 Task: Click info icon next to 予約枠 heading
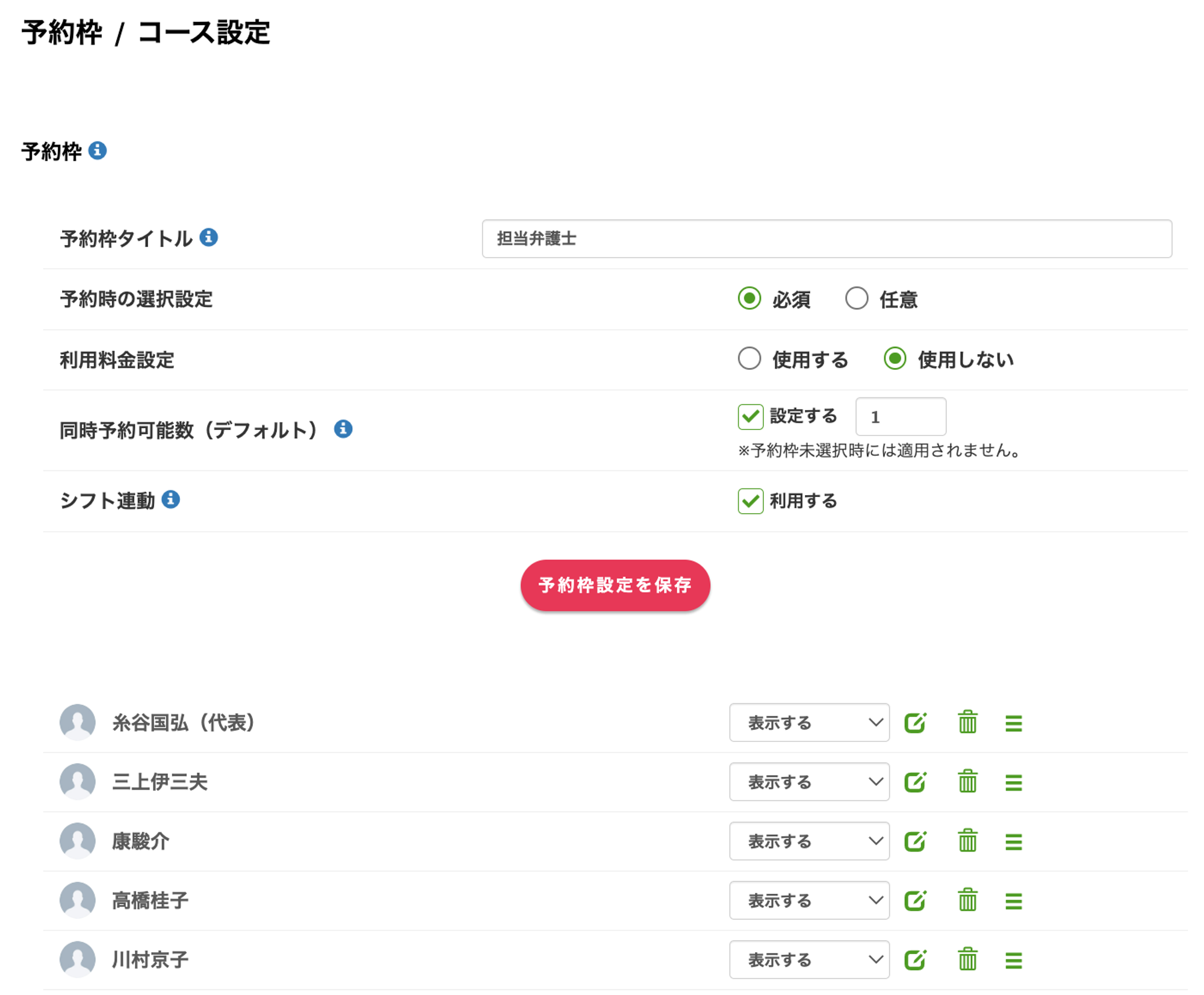tap(98, 151)
